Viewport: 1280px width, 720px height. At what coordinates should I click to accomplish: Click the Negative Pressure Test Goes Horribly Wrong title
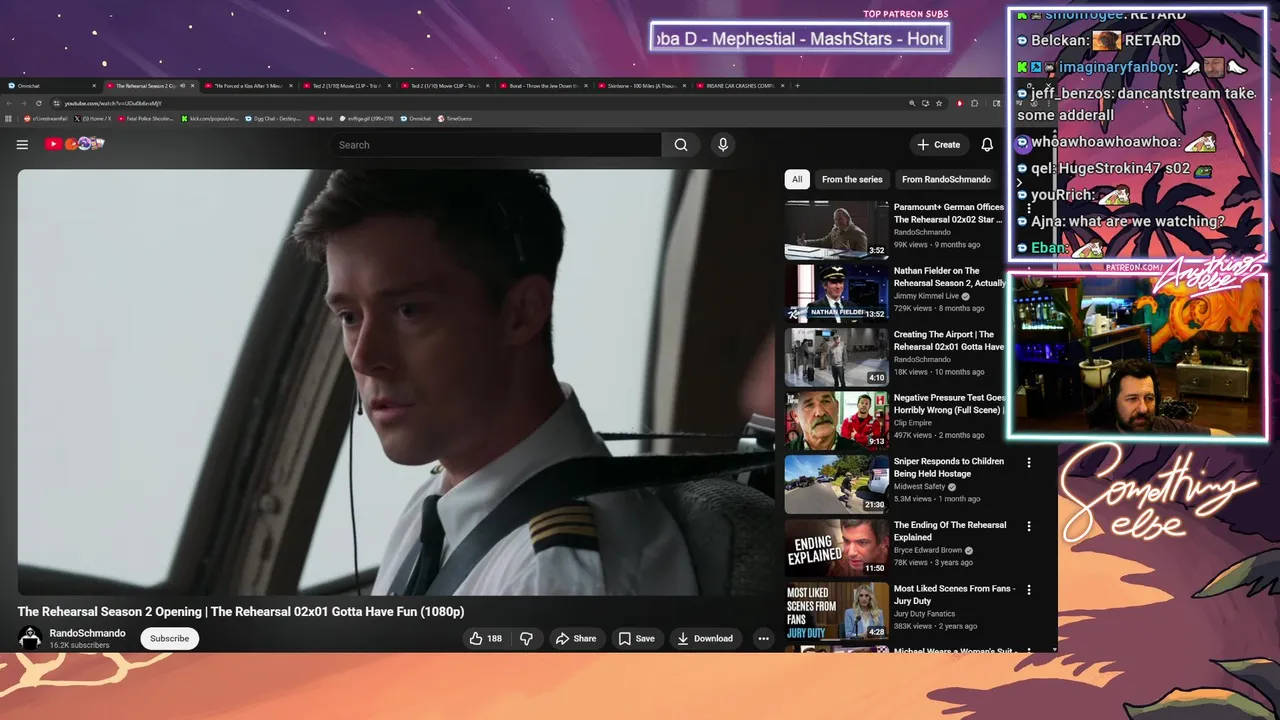point(950,404)
